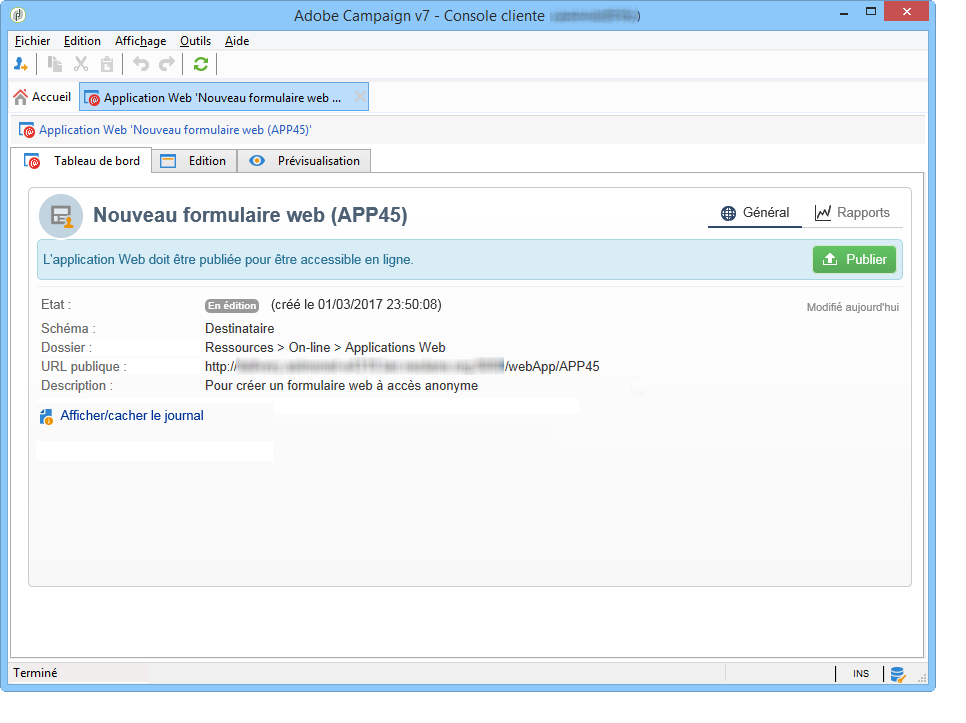Click the Destinataire schema value
966x723 pixels.
coord(240,328)
